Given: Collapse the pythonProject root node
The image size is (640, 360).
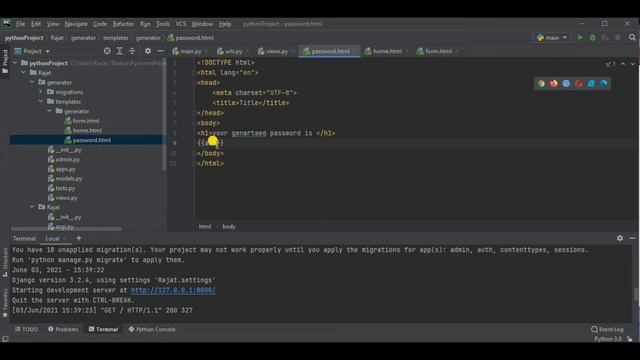Looking at the screenshot, I should (x=15, y=63).
